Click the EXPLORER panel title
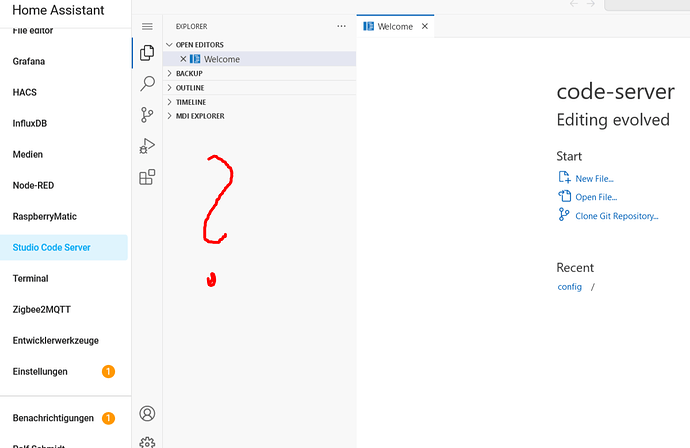Image resolution: width=690 pixels, height=448 pixels. (191, 26)
